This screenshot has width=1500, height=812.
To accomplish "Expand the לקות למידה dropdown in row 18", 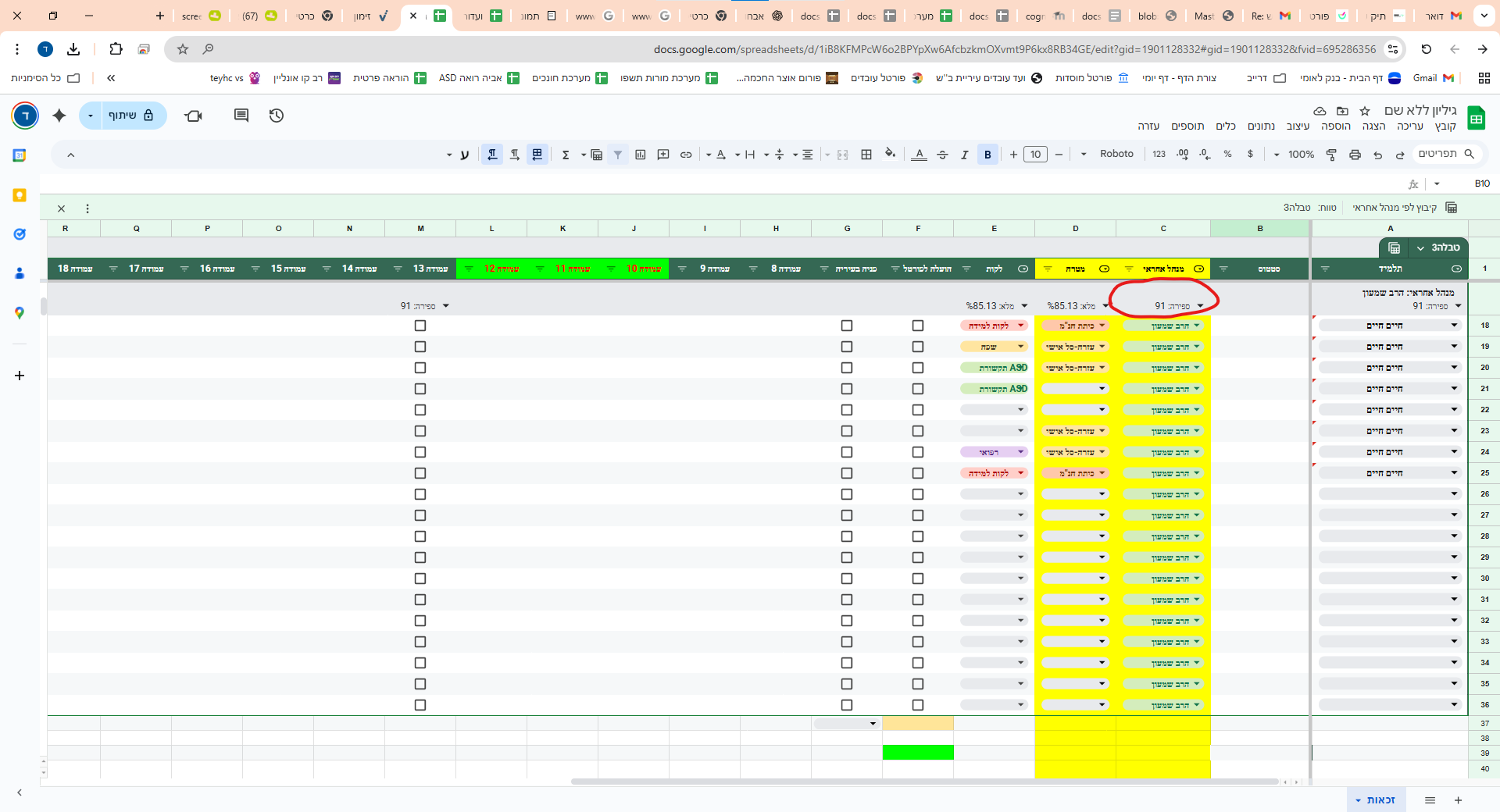I will pos(1020,326).
